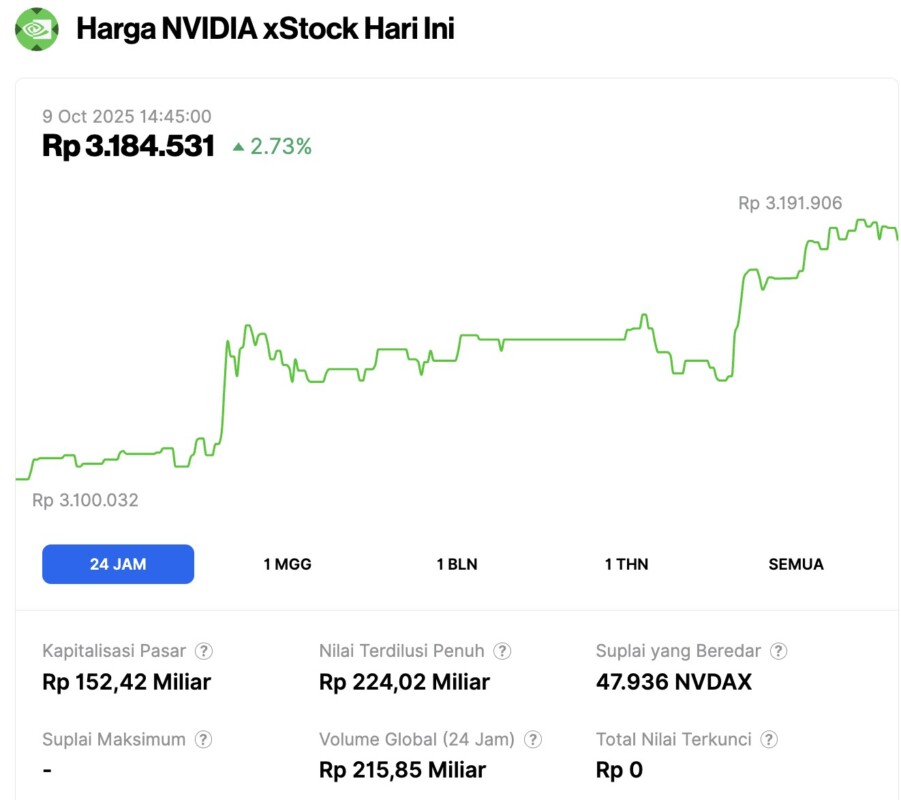This screenshot has height=800, width=901.
Task: Open the Suplai Maksimum help icon
Action: 203,740
